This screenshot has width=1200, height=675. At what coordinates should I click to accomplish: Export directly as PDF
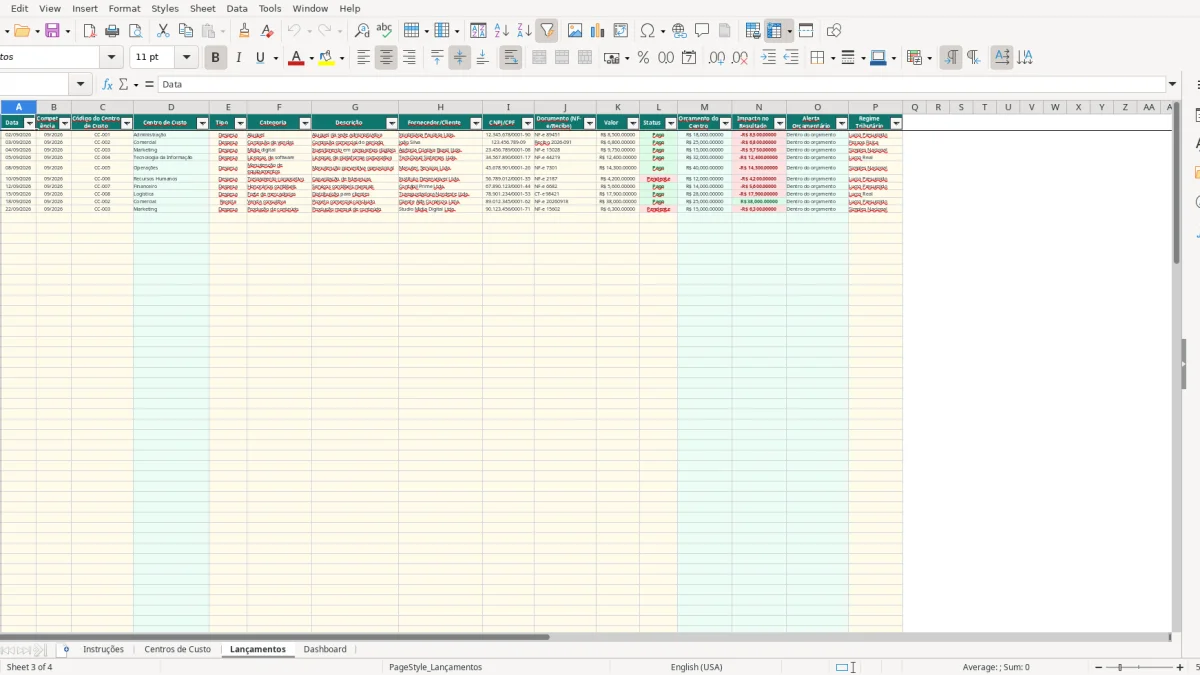tap(89, 31)
